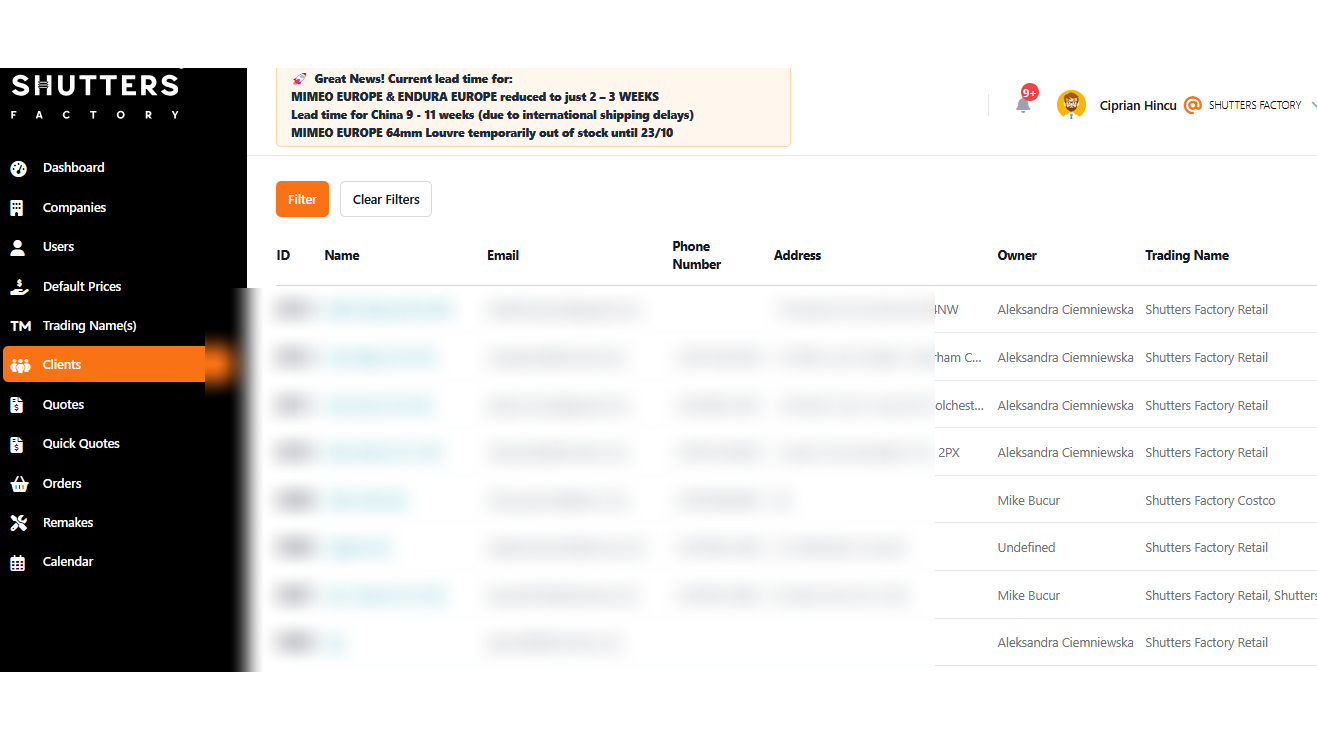Image resolution: width=1317 pixels, height=741 pixels.
Task: Open the Dashboard gauge icon
Action: [18, 168]
